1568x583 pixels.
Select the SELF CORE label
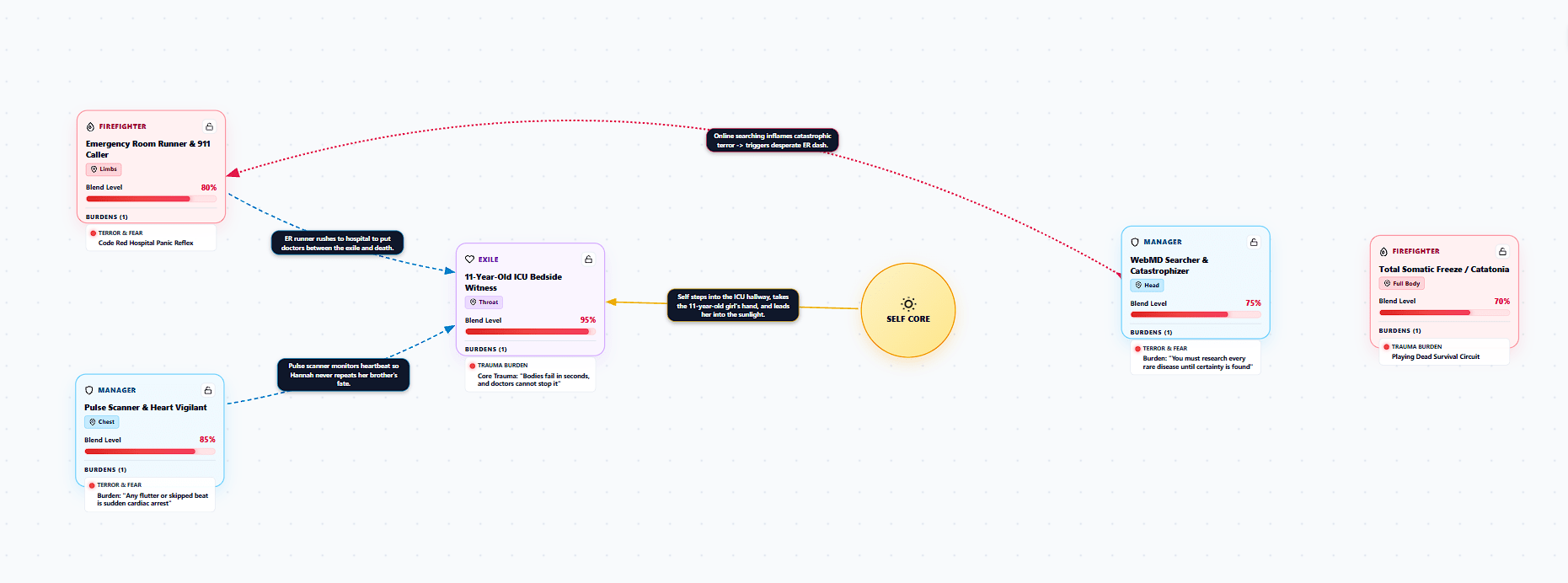coord(908,319)
